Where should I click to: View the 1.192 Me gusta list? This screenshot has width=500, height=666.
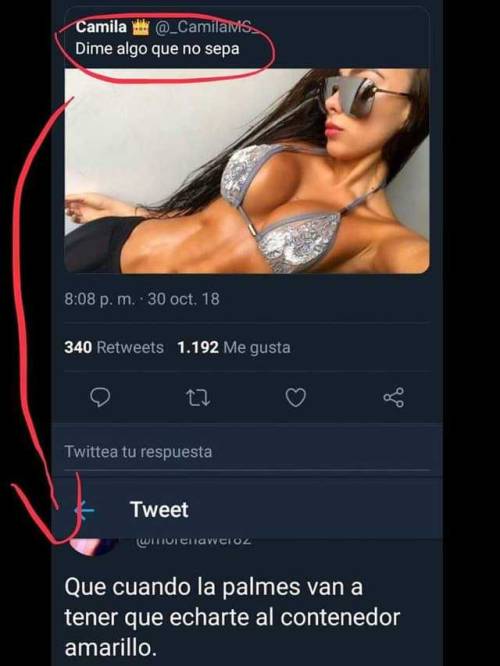click(x=234, y=347)
